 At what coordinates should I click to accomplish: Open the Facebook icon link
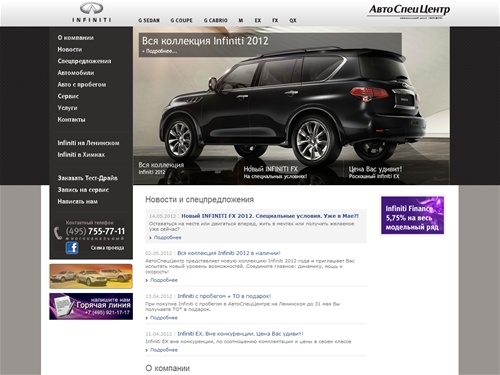pyautogui.click(x=72, y=248)
